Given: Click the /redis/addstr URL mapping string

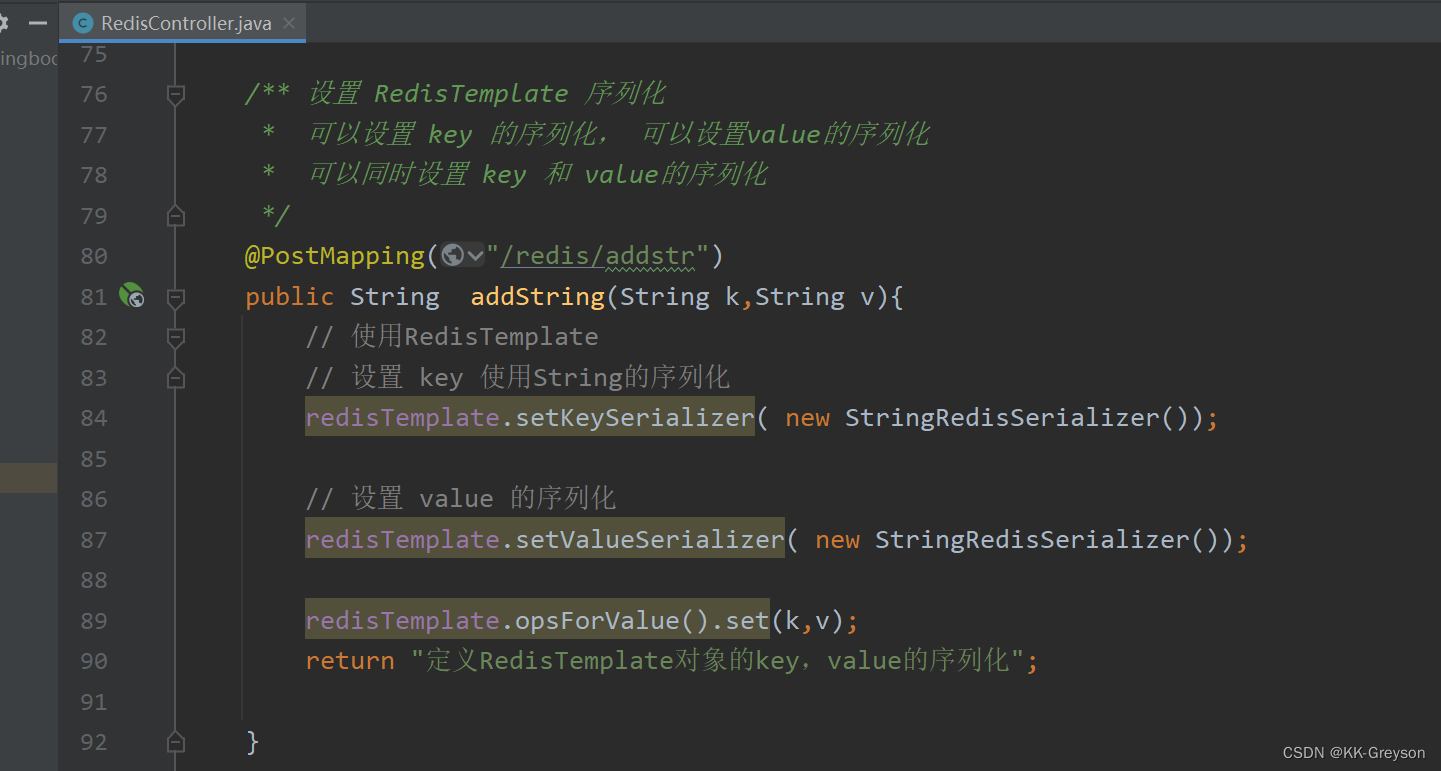Looking at the screenshot, I should point(598,256).
